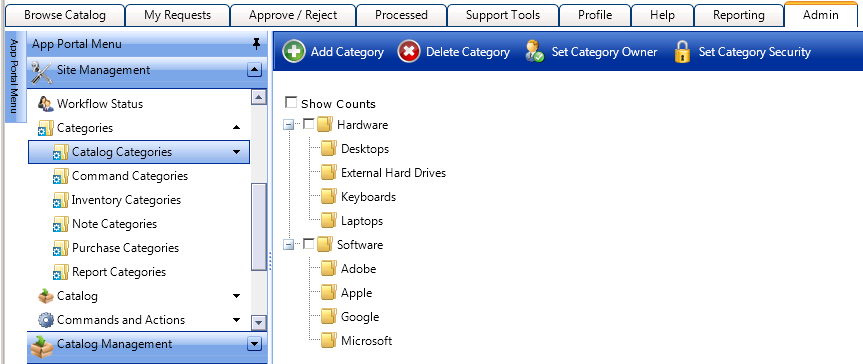The height and width of the screenshot is (364, 863).
Task: Enable the Show Counts checkbox
Action: tap(291, 102)
